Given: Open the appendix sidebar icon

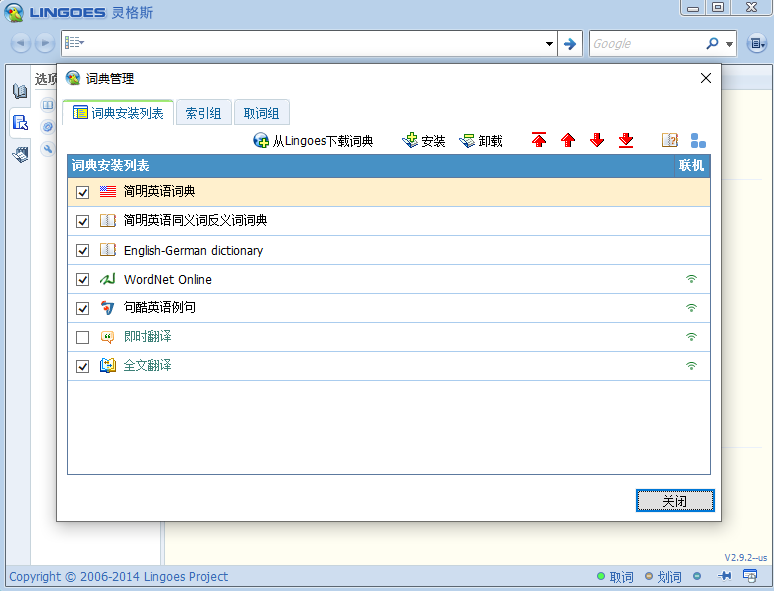Looking at the screenshot, I should pos(20,155).
